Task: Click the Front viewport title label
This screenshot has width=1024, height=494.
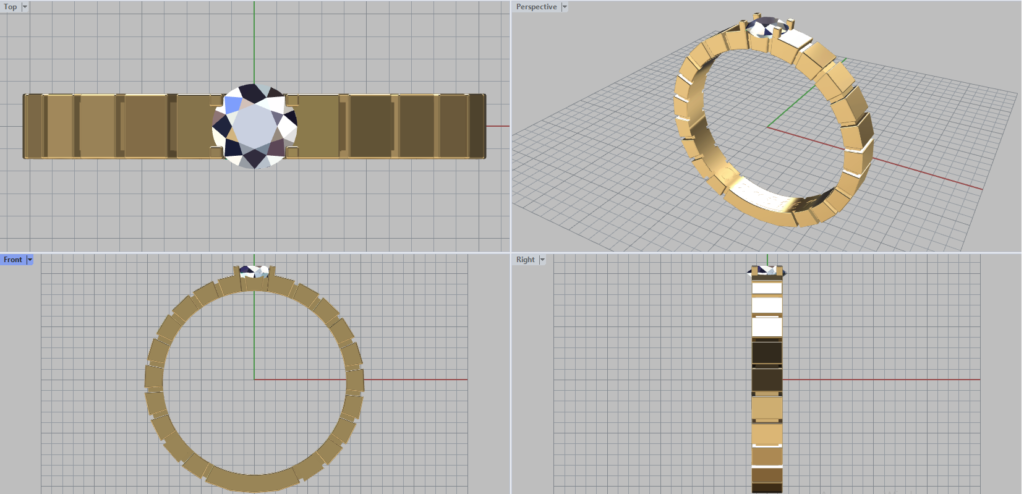Action: 13,260
